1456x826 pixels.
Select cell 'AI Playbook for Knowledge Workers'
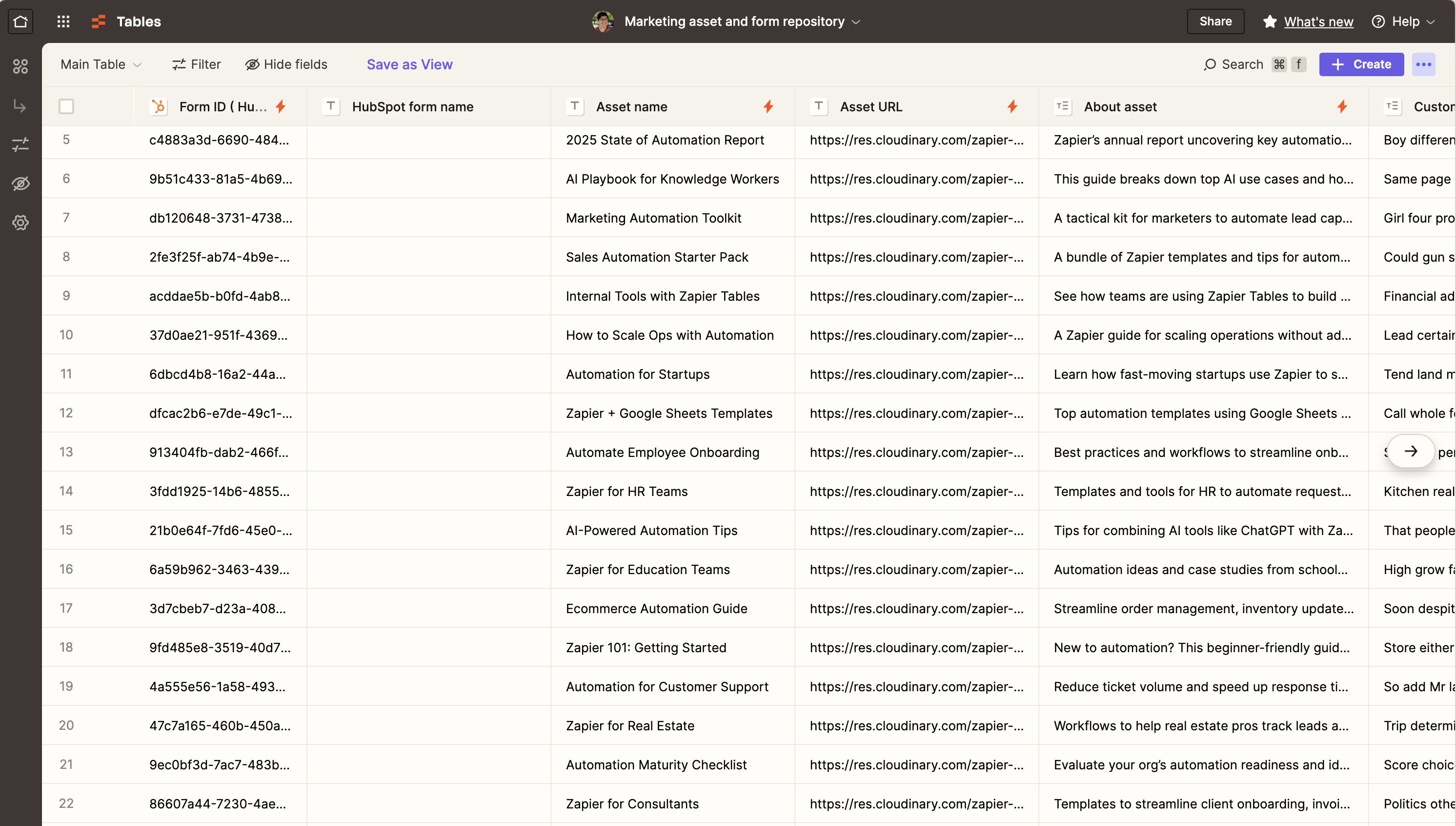point(672,179)
